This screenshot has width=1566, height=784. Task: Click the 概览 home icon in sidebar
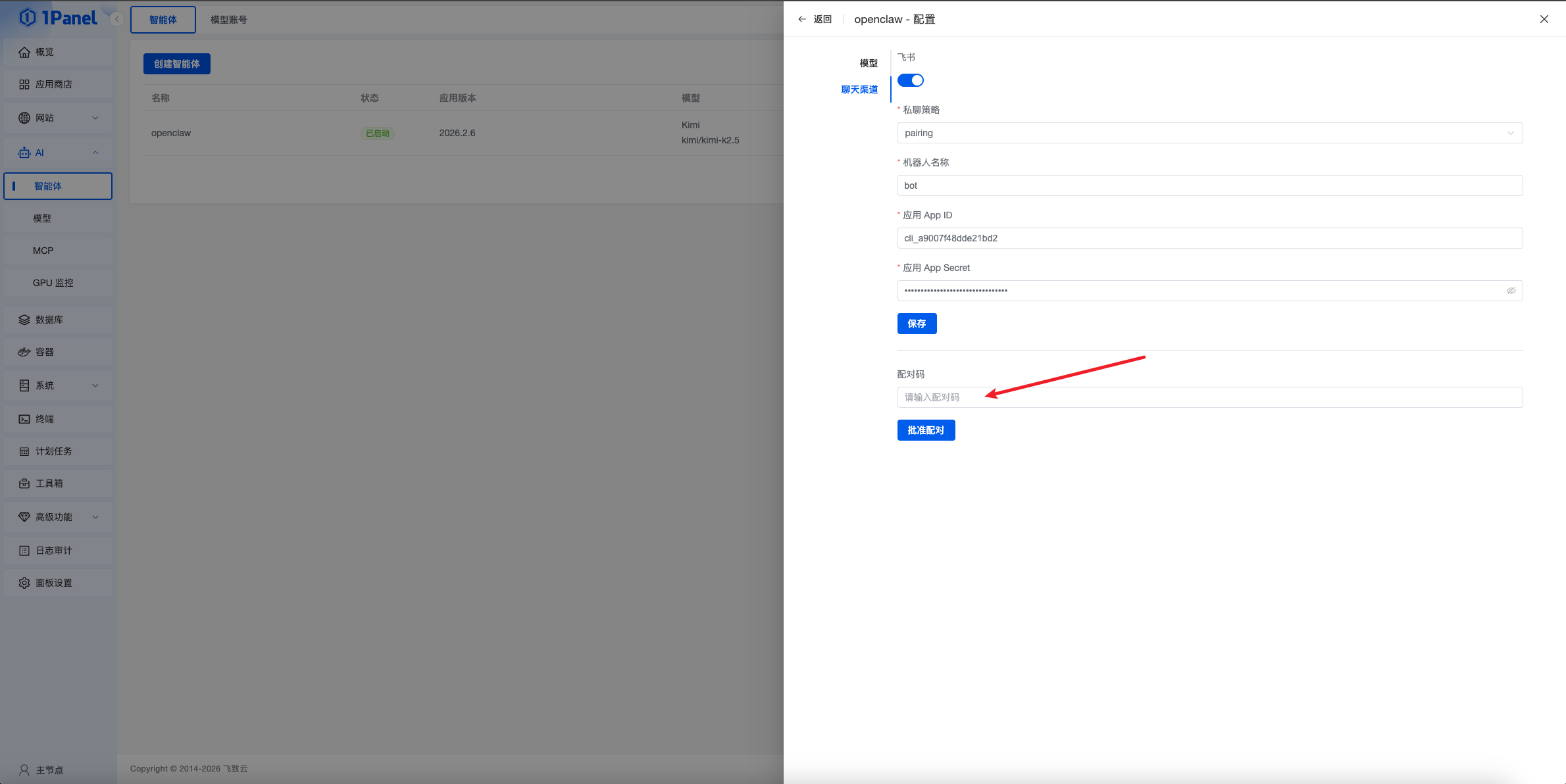[x=24, y=52]
